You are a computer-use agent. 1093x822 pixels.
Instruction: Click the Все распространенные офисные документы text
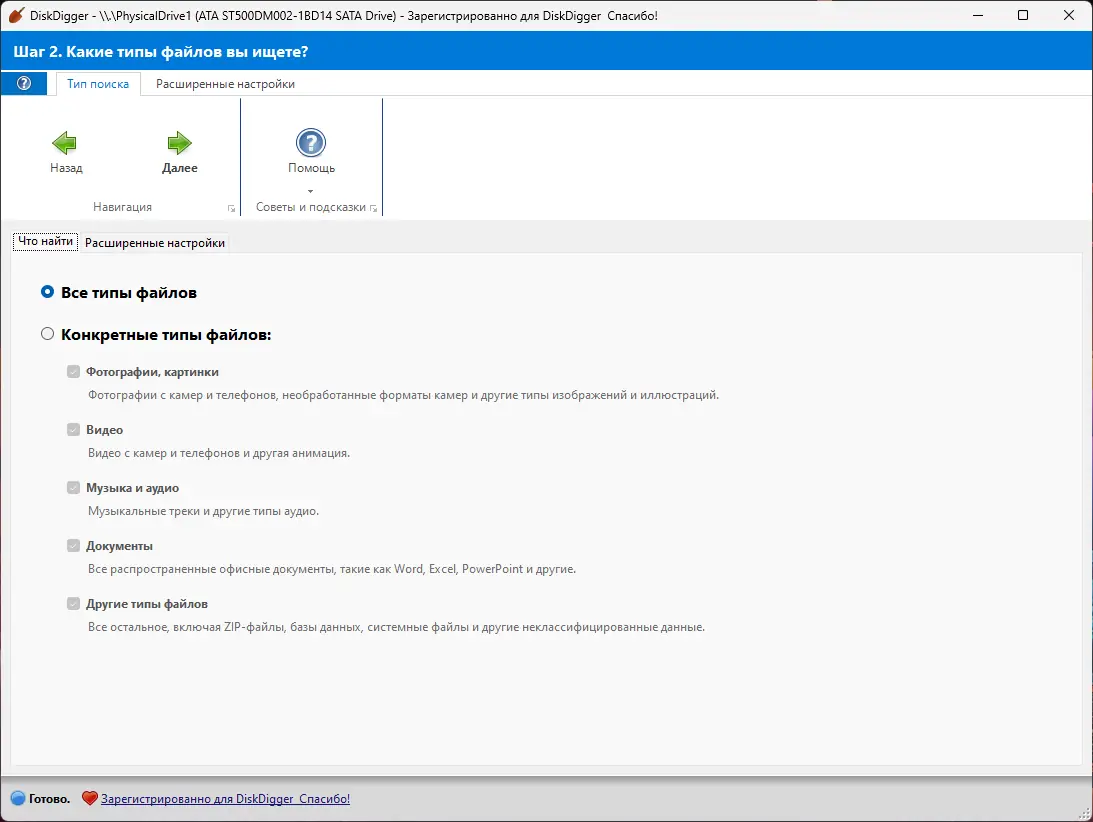tap(332, 568)
